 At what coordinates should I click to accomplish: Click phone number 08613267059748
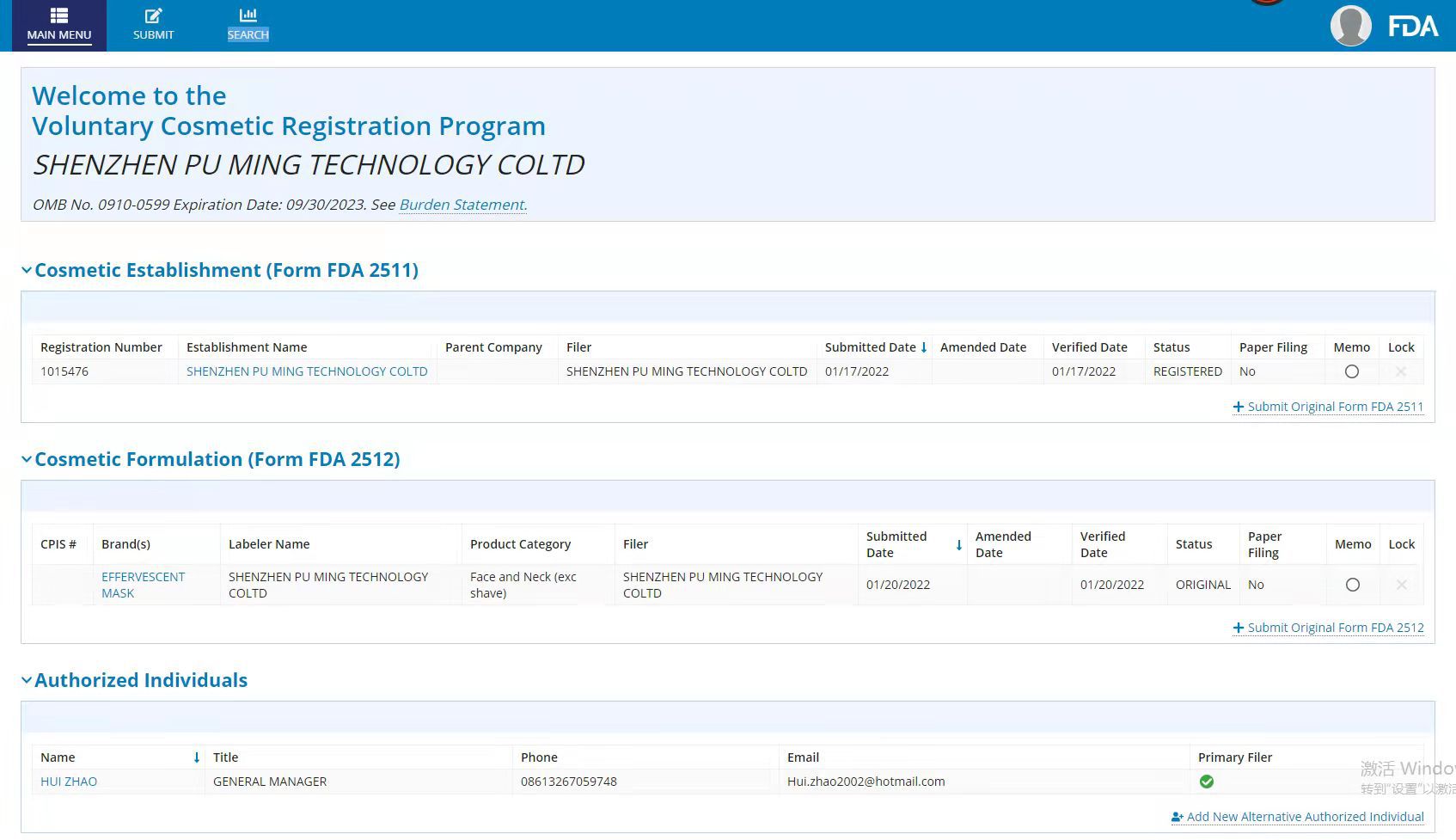[569, 782]
